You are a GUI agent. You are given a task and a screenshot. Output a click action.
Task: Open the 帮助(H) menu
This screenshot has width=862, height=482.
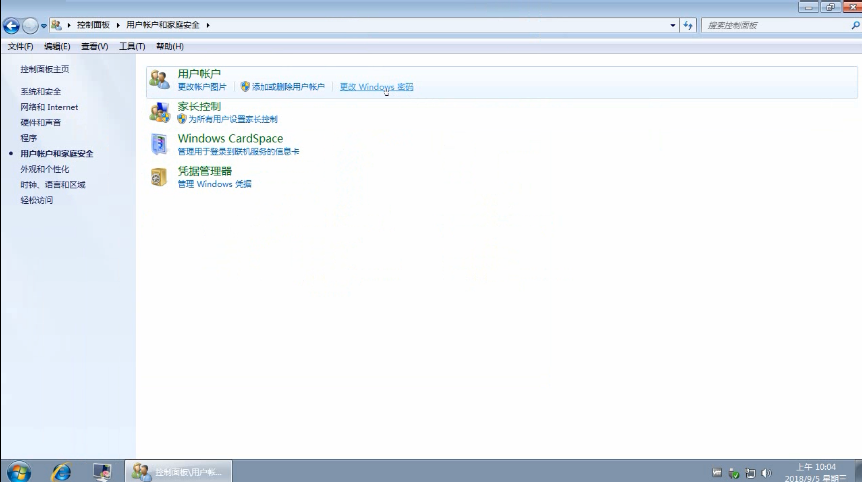(x=170, y=47)
